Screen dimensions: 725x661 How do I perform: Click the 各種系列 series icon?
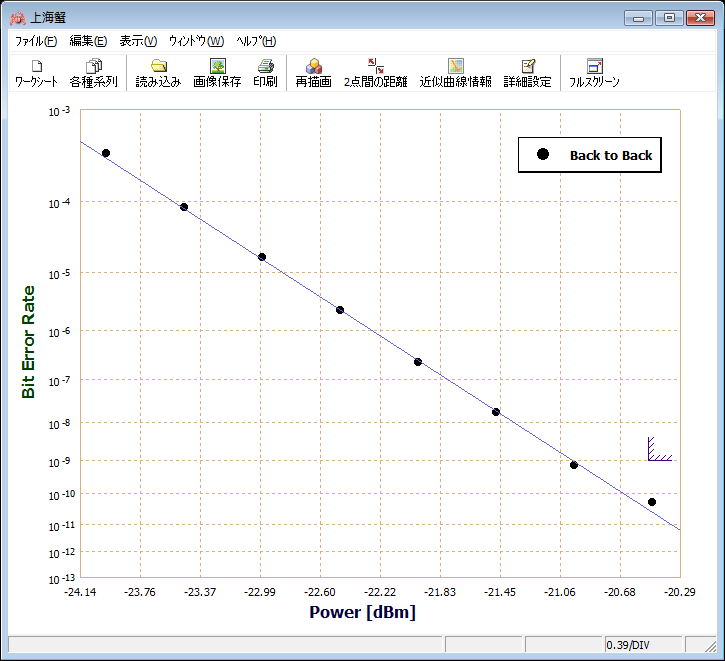point(94,73)
